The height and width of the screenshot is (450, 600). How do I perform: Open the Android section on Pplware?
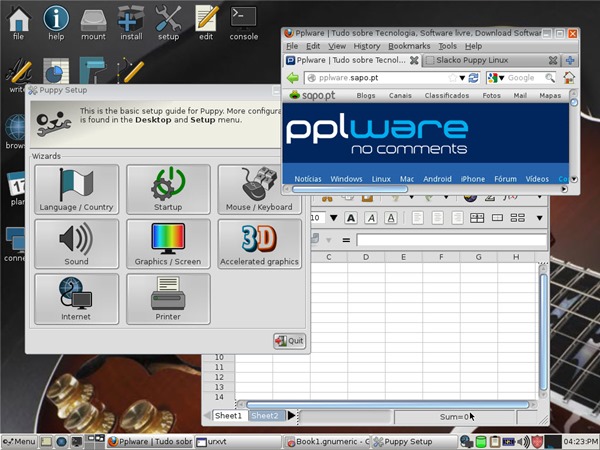[x=437, y=179]
